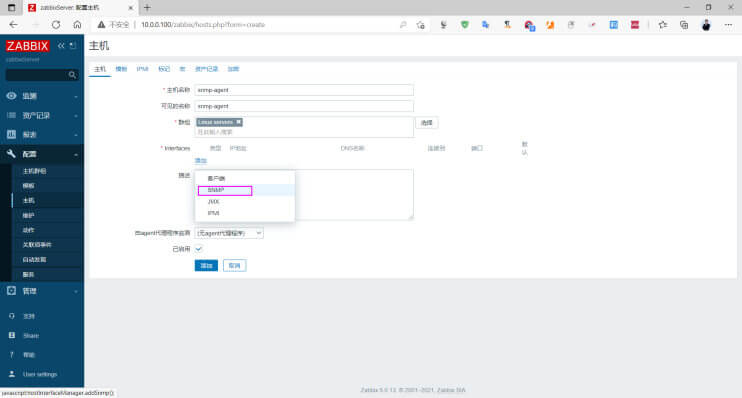Click 添加 link under Interfaces
This screenshot has width=742, height=398.
point(201,160)
